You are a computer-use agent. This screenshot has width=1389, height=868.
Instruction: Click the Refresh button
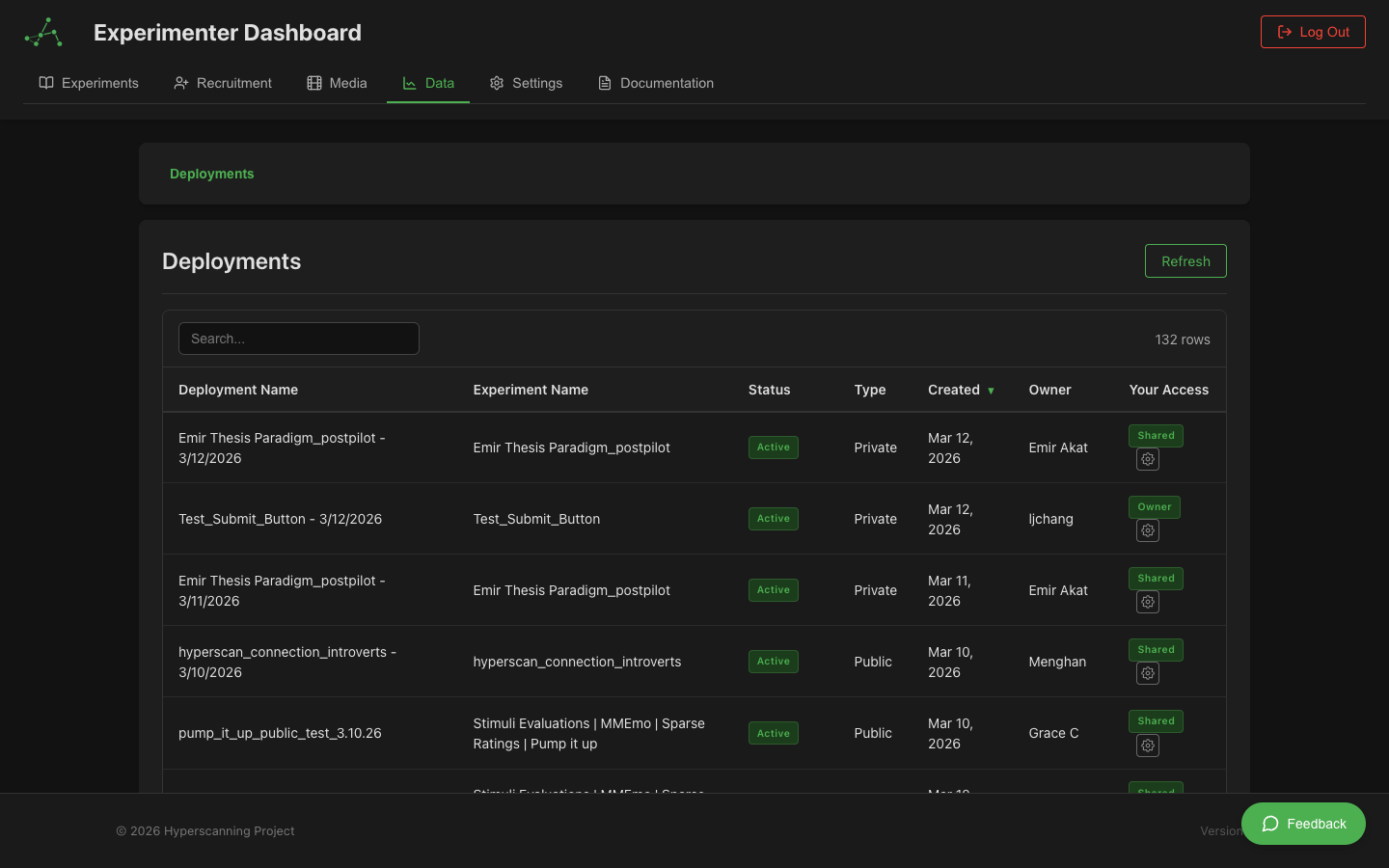click(x=1185, y=260)
